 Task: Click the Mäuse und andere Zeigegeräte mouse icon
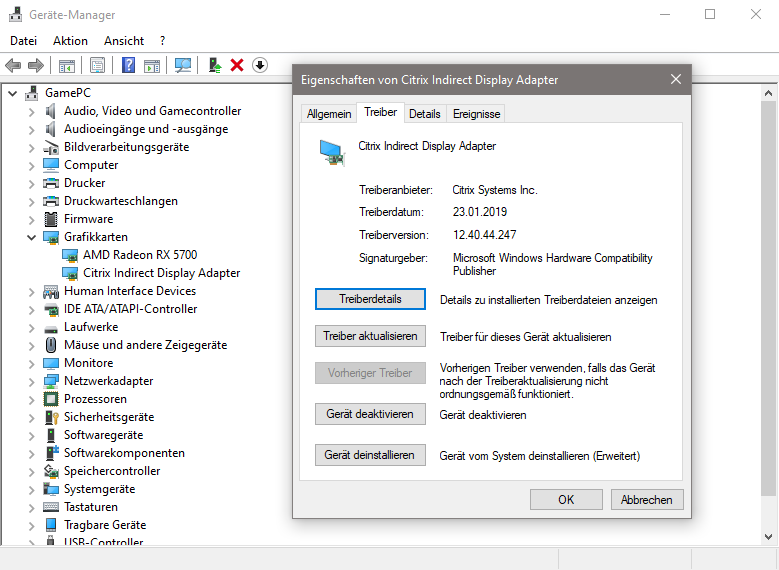tap(51, 345)
